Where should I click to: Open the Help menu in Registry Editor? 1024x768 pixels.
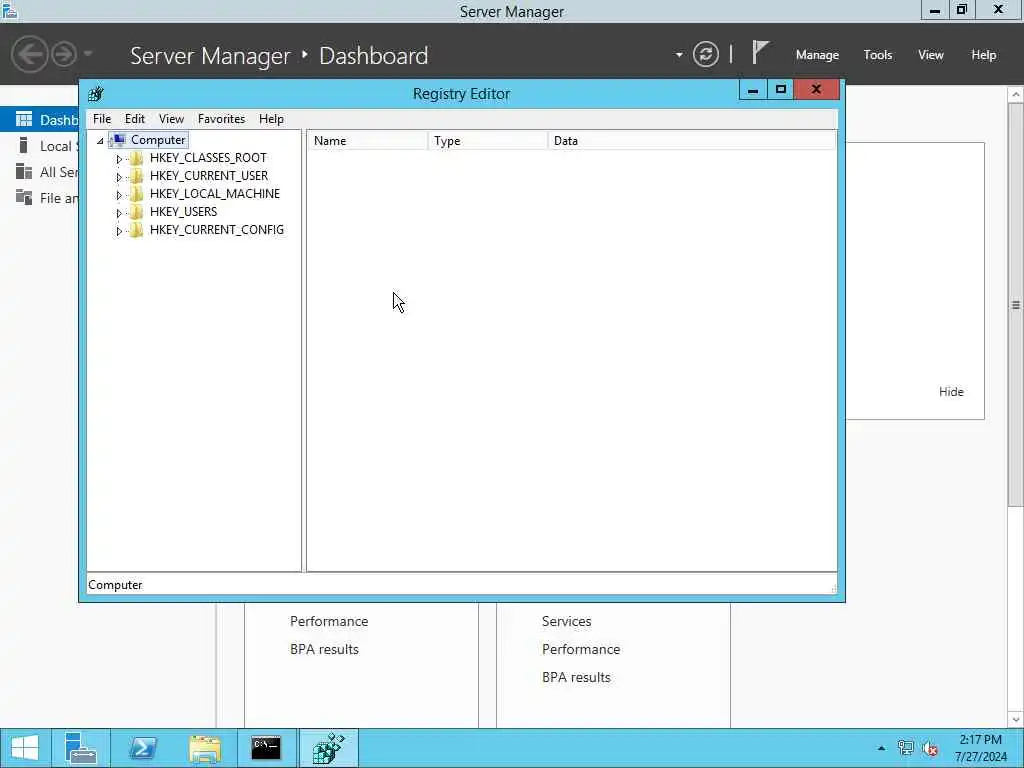[x=271, y=119]
